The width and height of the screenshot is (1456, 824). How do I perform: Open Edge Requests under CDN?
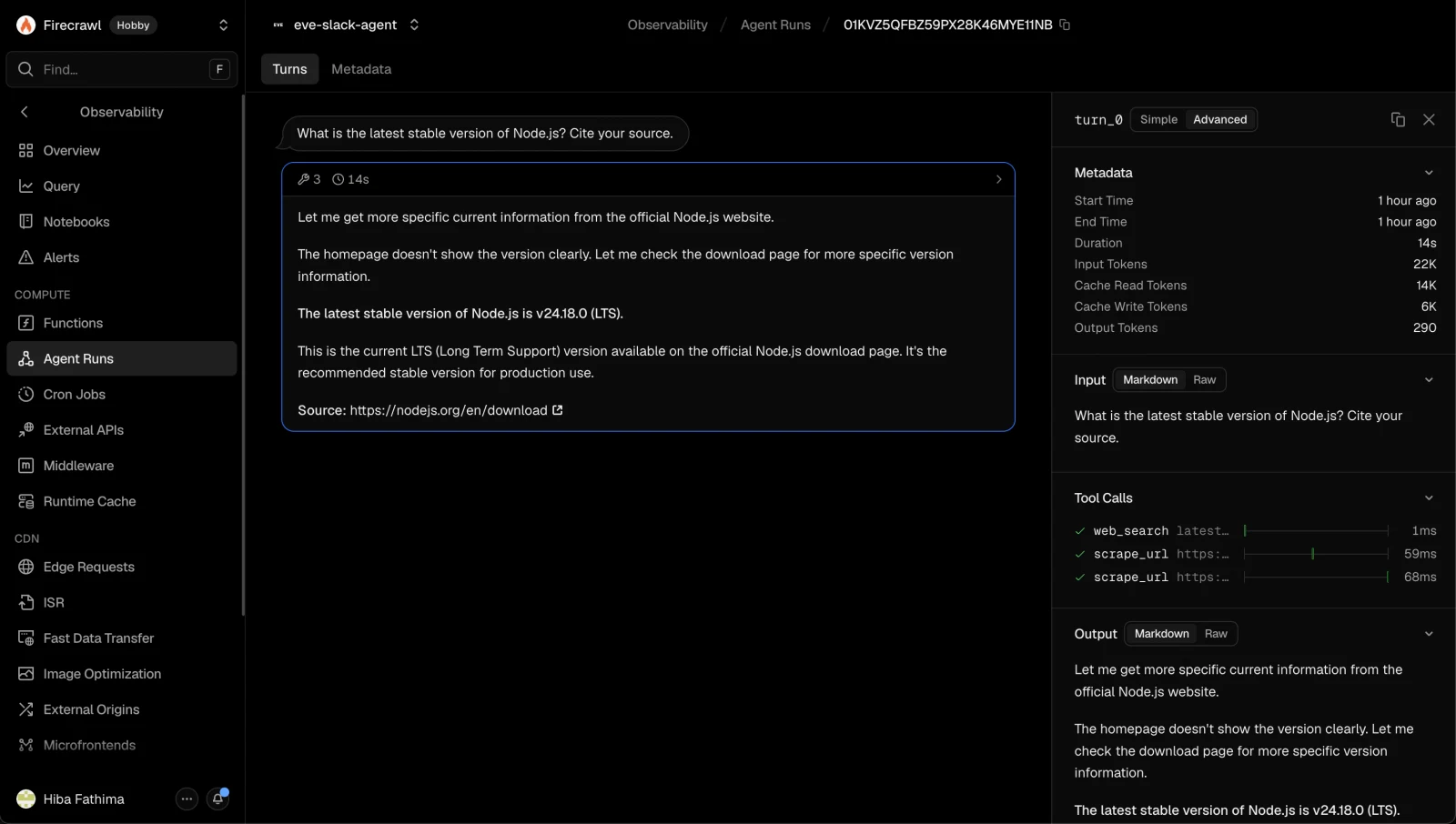click(x=122, y=567)
